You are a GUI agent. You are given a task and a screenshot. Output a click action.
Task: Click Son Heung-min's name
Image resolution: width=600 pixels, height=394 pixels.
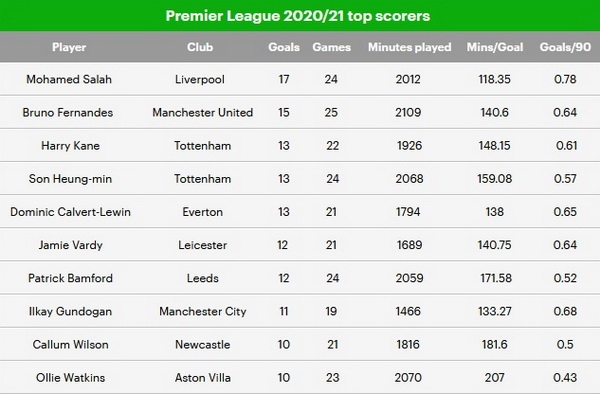[70, 179]
